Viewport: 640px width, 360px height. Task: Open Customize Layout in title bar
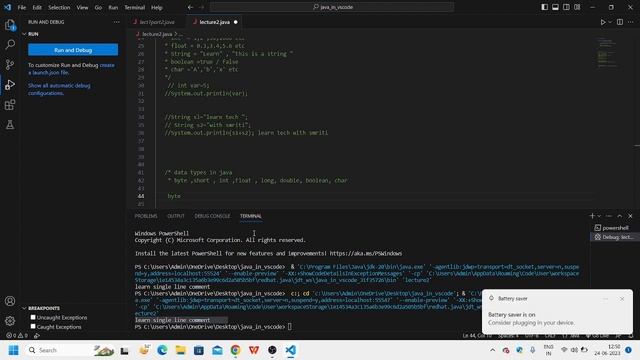(x=577, y=7)
